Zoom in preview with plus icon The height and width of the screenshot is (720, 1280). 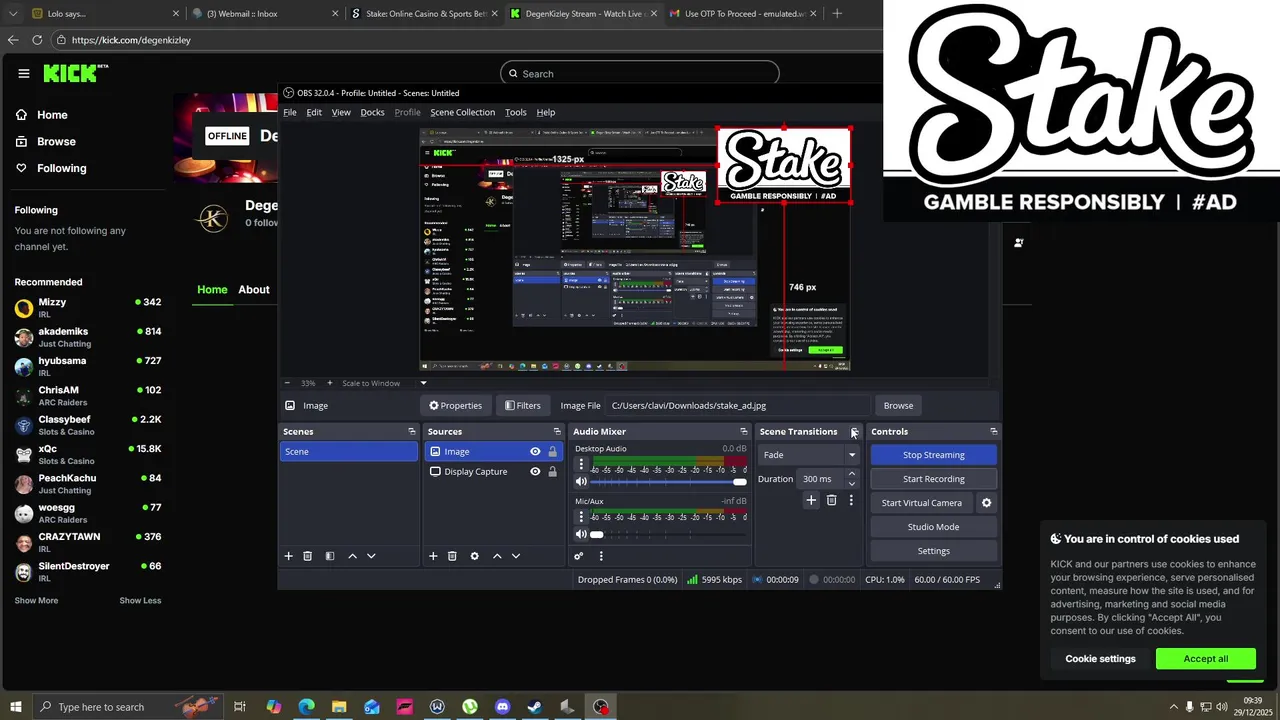[x=330, y=383]
